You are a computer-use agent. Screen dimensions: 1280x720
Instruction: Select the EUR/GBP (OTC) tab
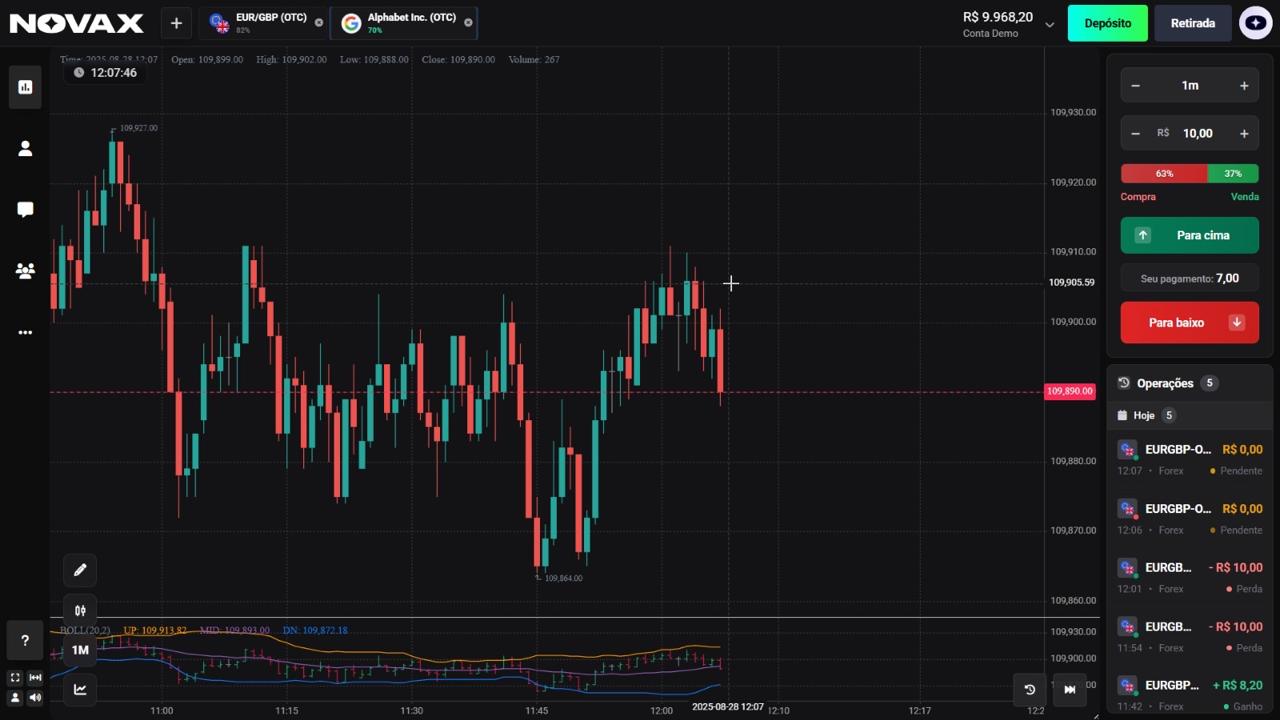point(264,23)
